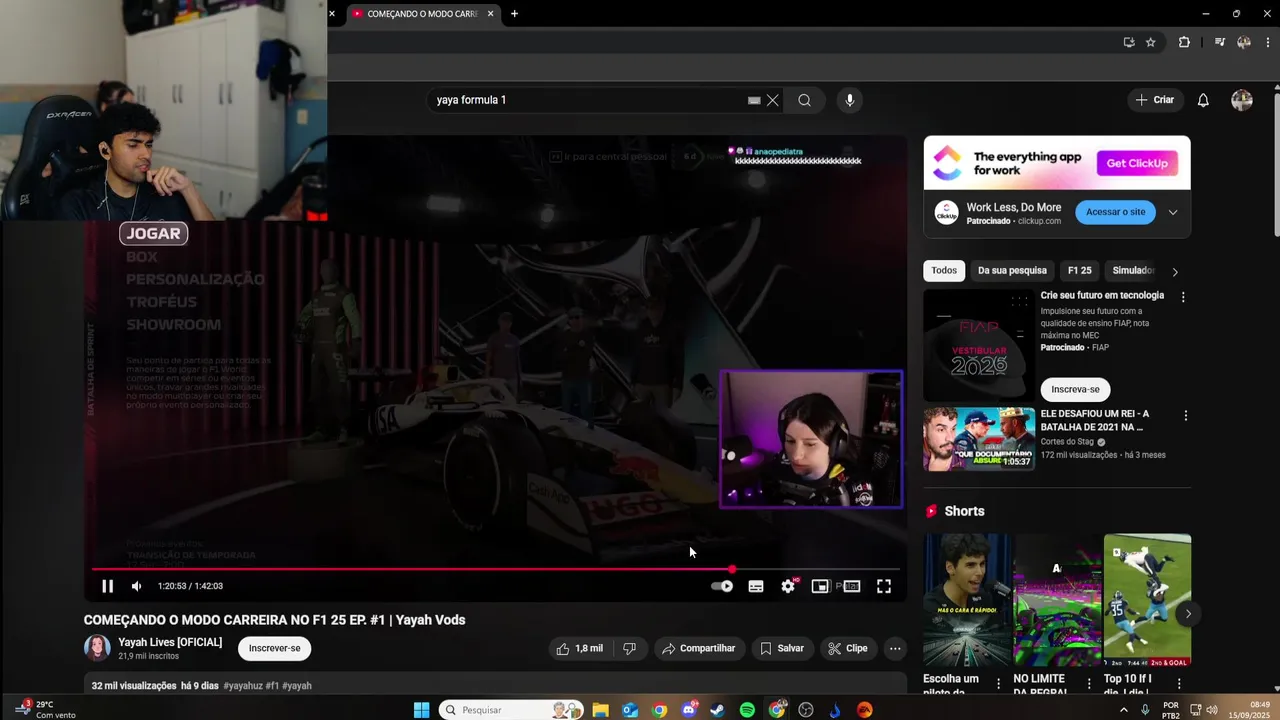The image size is (1280, 720).
Task: Open YouTube notifications bell
Action: click(x=1203, y=100)
